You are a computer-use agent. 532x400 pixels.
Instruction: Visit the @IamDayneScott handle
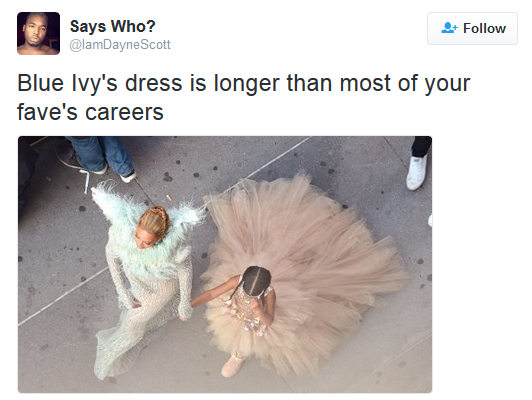[120, 45]
